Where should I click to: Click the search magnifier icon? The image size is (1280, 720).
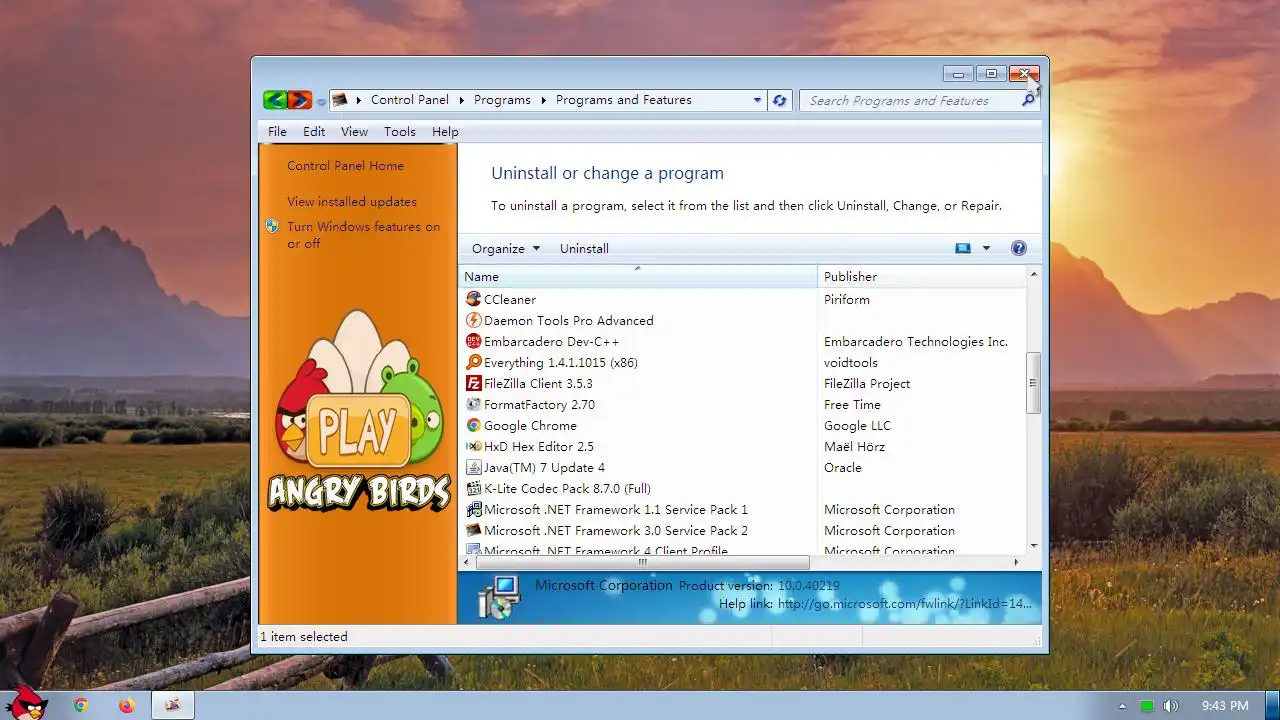[1028, 100]
